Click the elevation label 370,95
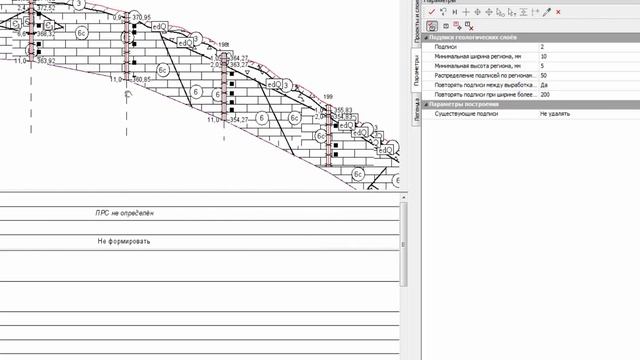This screenshot has height=360, width=640. 142,18
